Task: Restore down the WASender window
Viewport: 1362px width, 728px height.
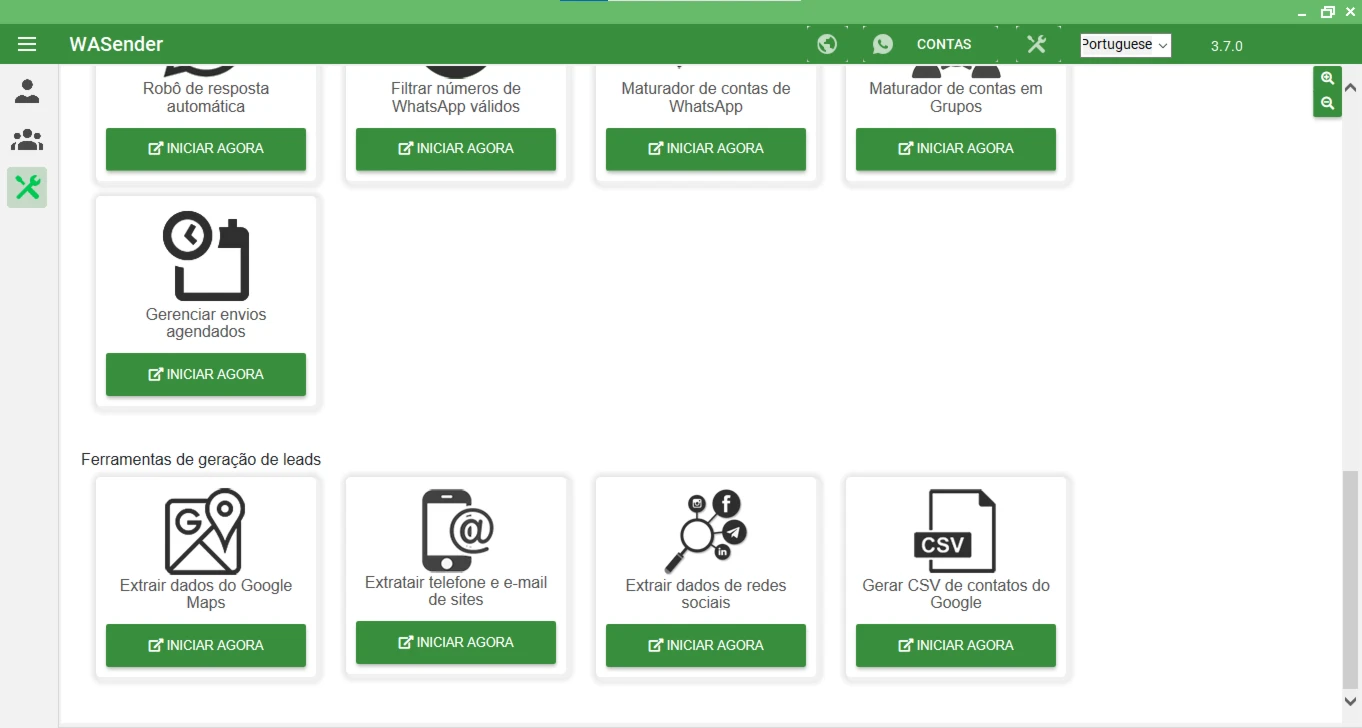Action: [1328, 12]
